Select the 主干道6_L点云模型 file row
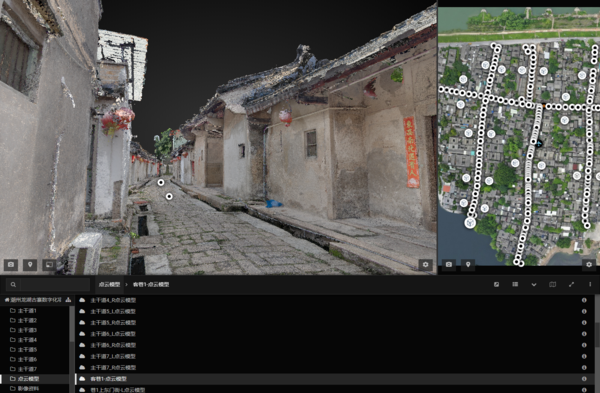The width and height of the screenshot is (600, 393). pos(335,334)
